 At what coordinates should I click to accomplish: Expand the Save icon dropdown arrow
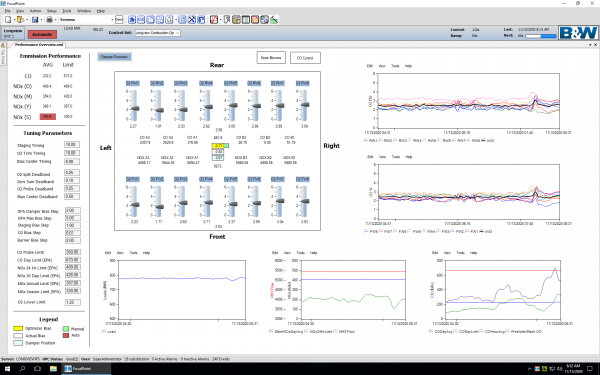click(41, 20)
